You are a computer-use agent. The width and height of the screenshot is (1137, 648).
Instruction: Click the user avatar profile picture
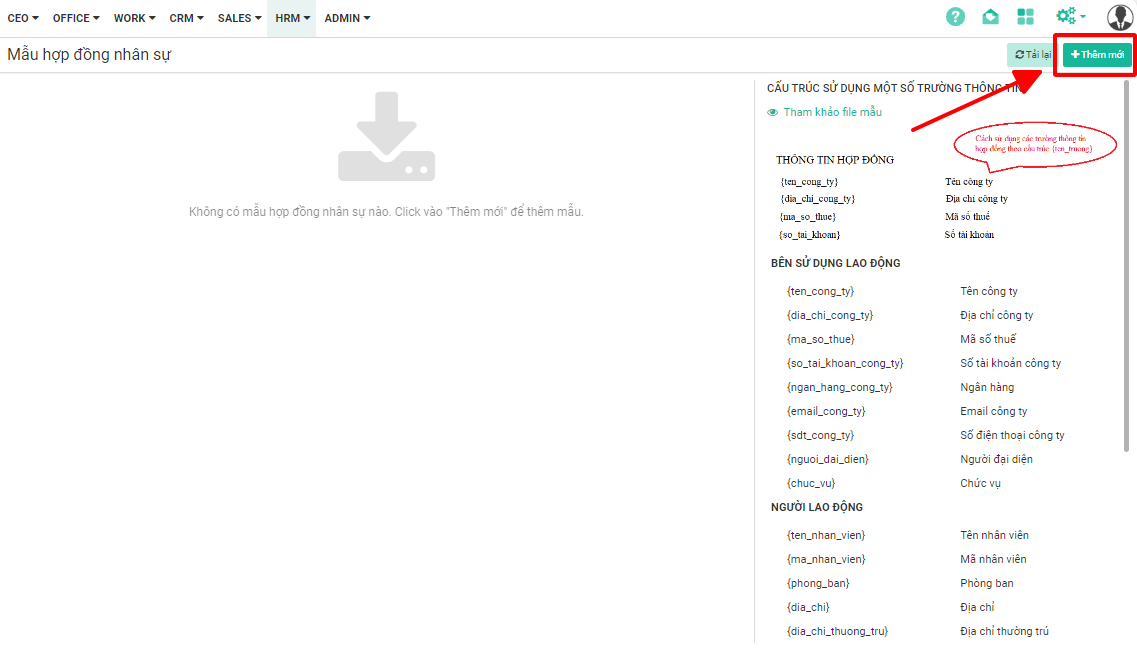pos(1119,17)
